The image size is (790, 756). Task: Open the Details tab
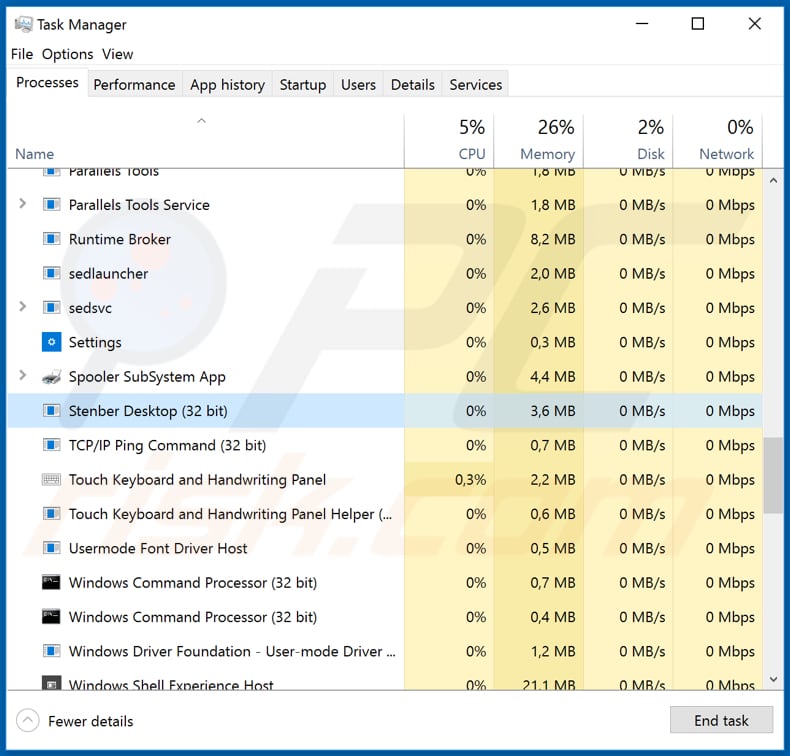click(413, 85)
